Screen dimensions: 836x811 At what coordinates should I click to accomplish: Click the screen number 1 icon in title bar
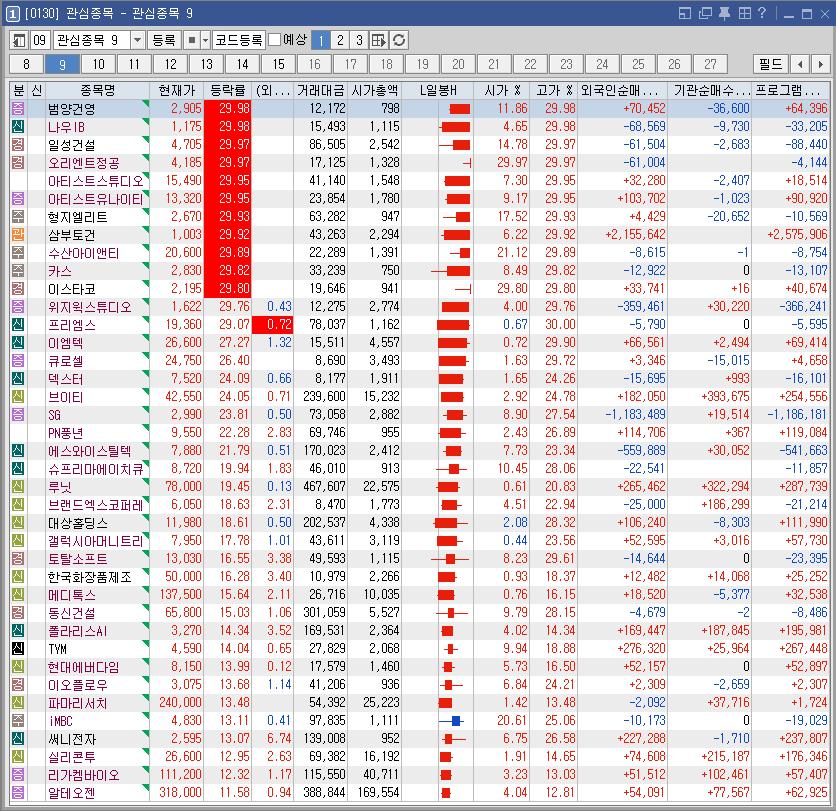[13, 14]
